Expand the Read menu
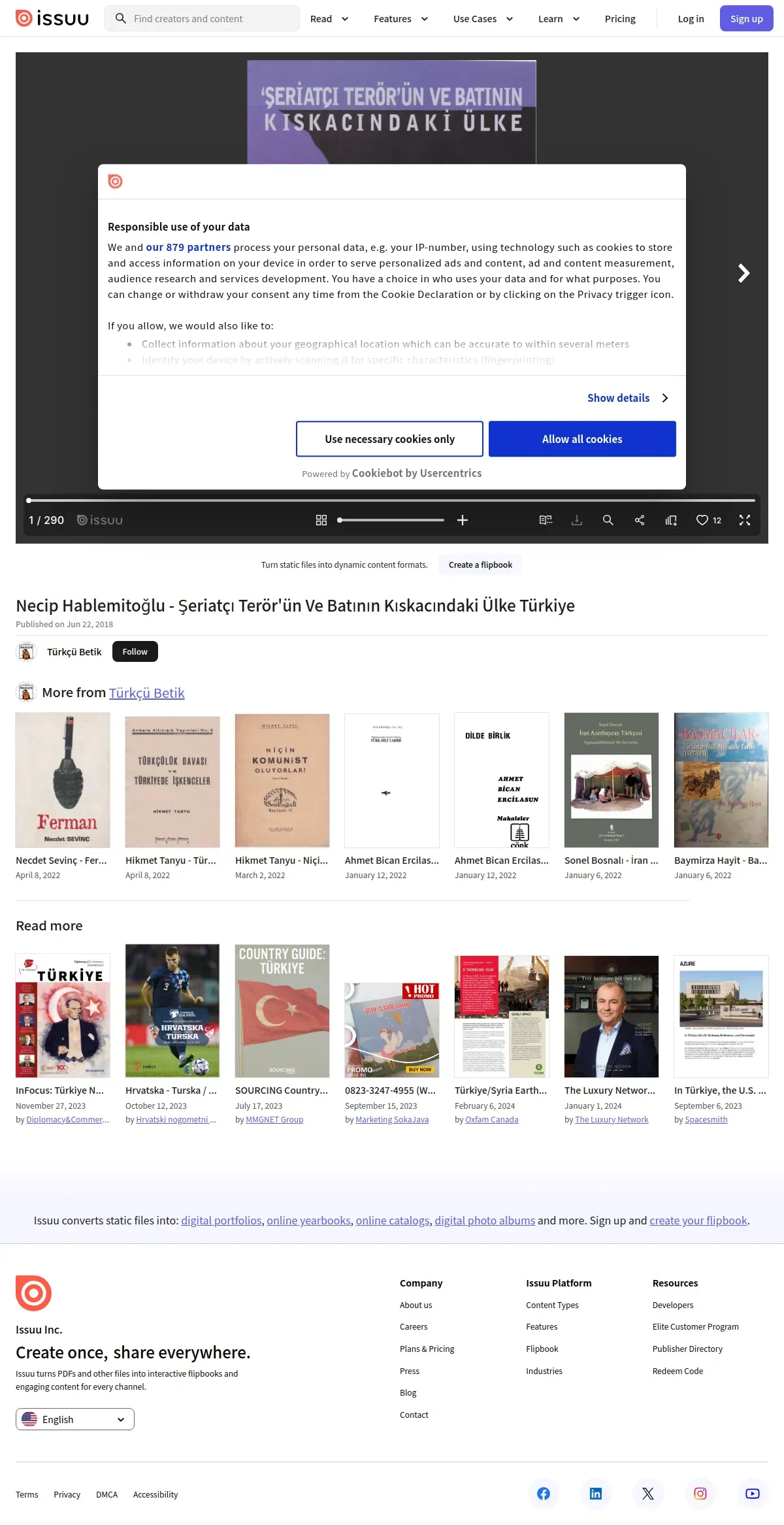 tap(329, 19)
